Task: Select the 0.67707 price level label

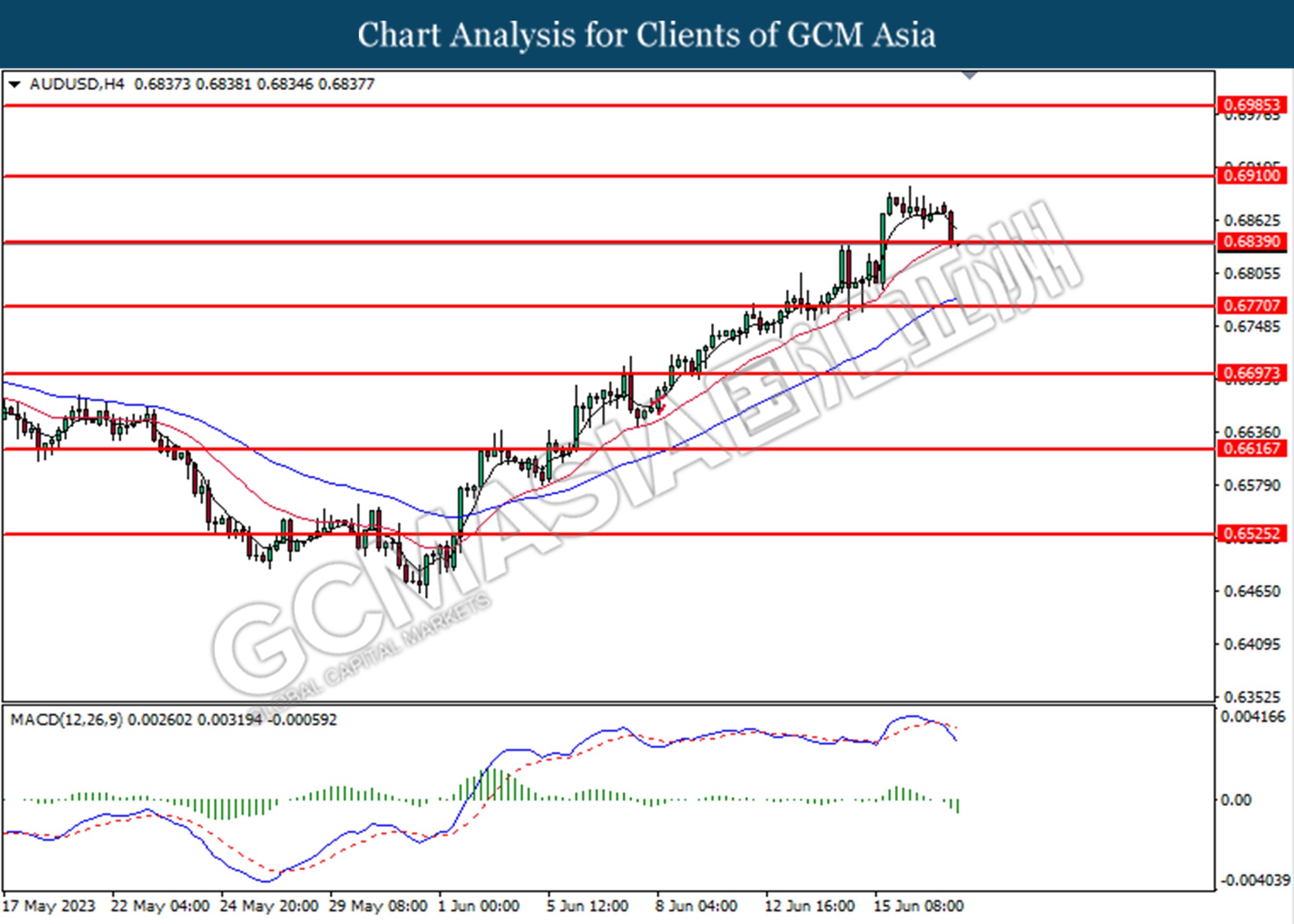Action: tap(1251, 305)
